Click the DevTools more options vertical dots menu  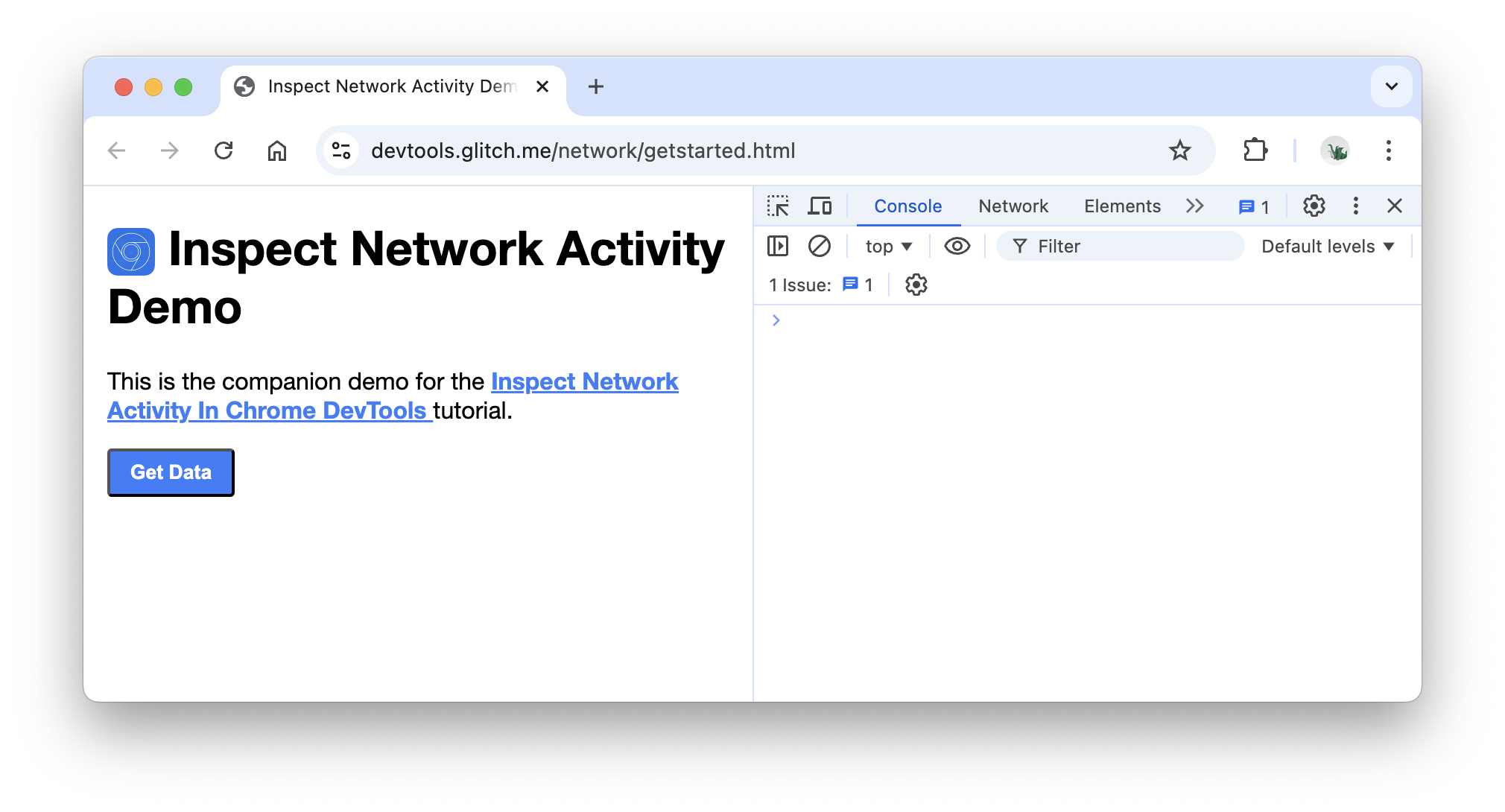(x=1355, y=206)
